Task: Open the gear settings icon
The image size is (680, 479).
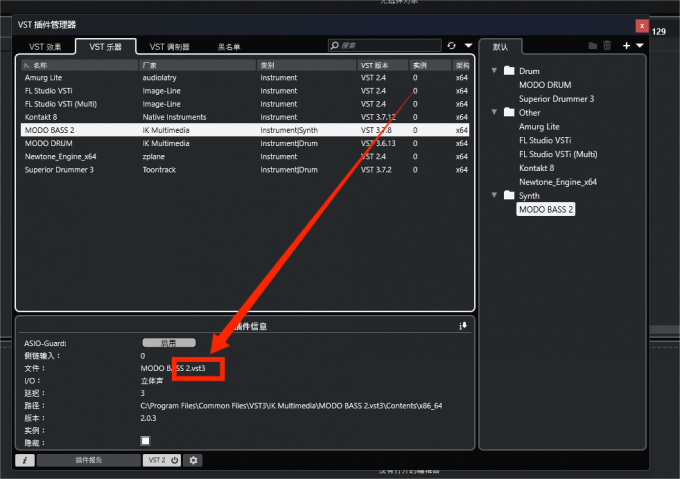Action: click(x=193, y=460)
